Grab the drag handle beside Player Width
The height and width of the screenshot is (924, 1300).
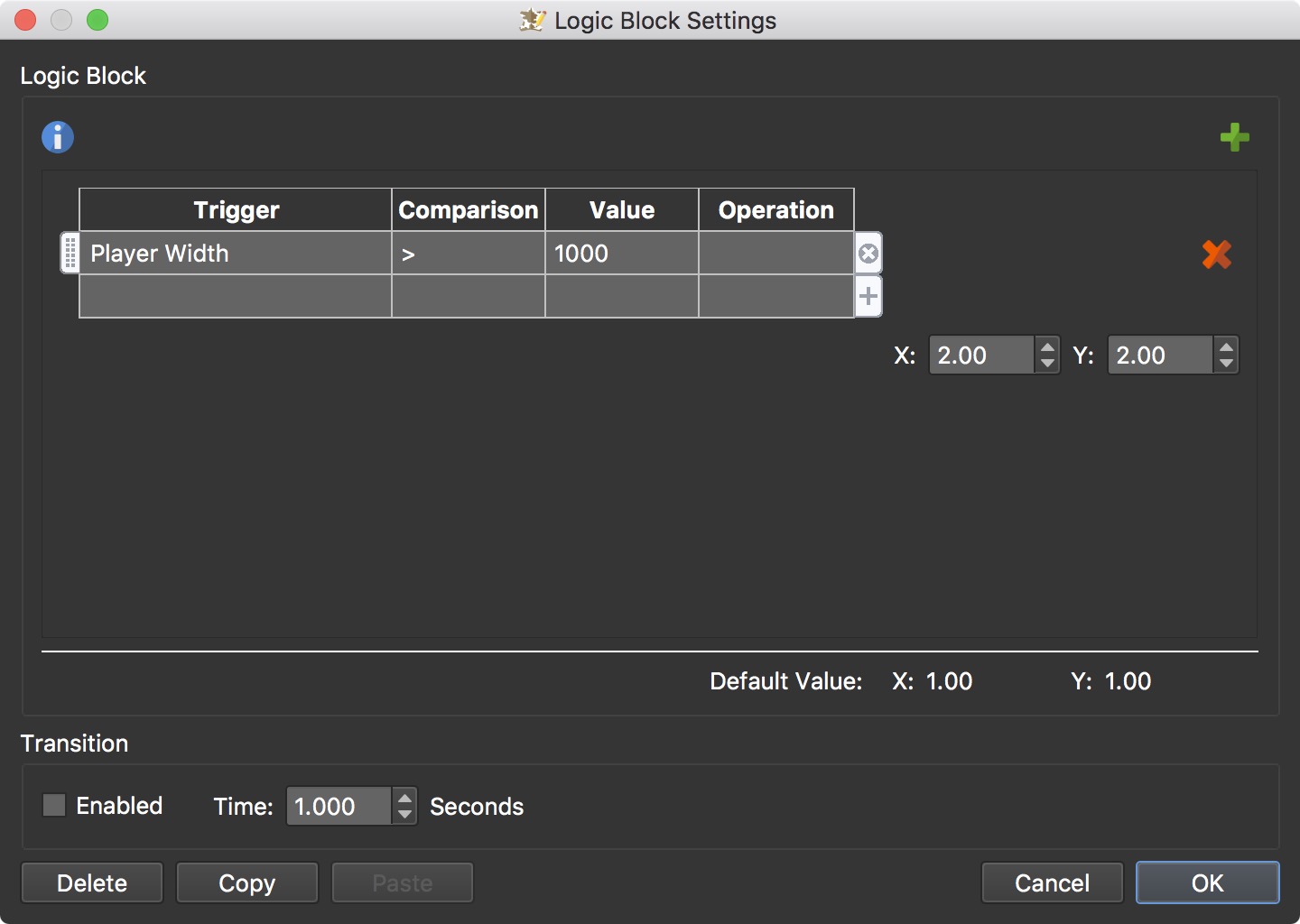[70, 253]
